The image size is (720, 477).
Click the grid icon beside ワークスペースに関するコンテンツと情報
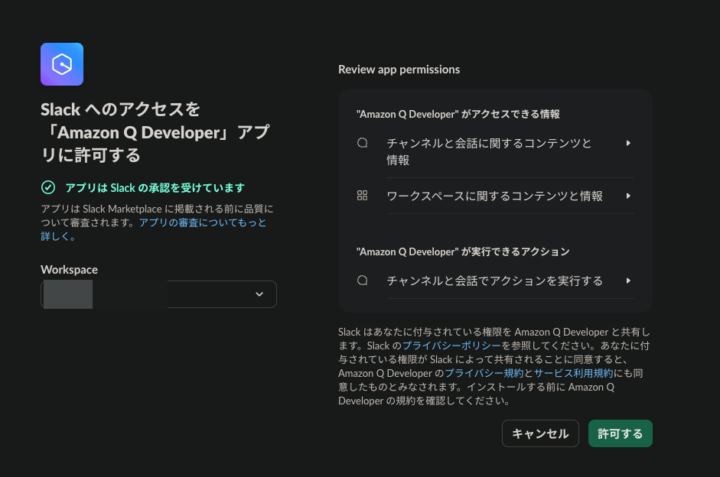tap(362, 196)
